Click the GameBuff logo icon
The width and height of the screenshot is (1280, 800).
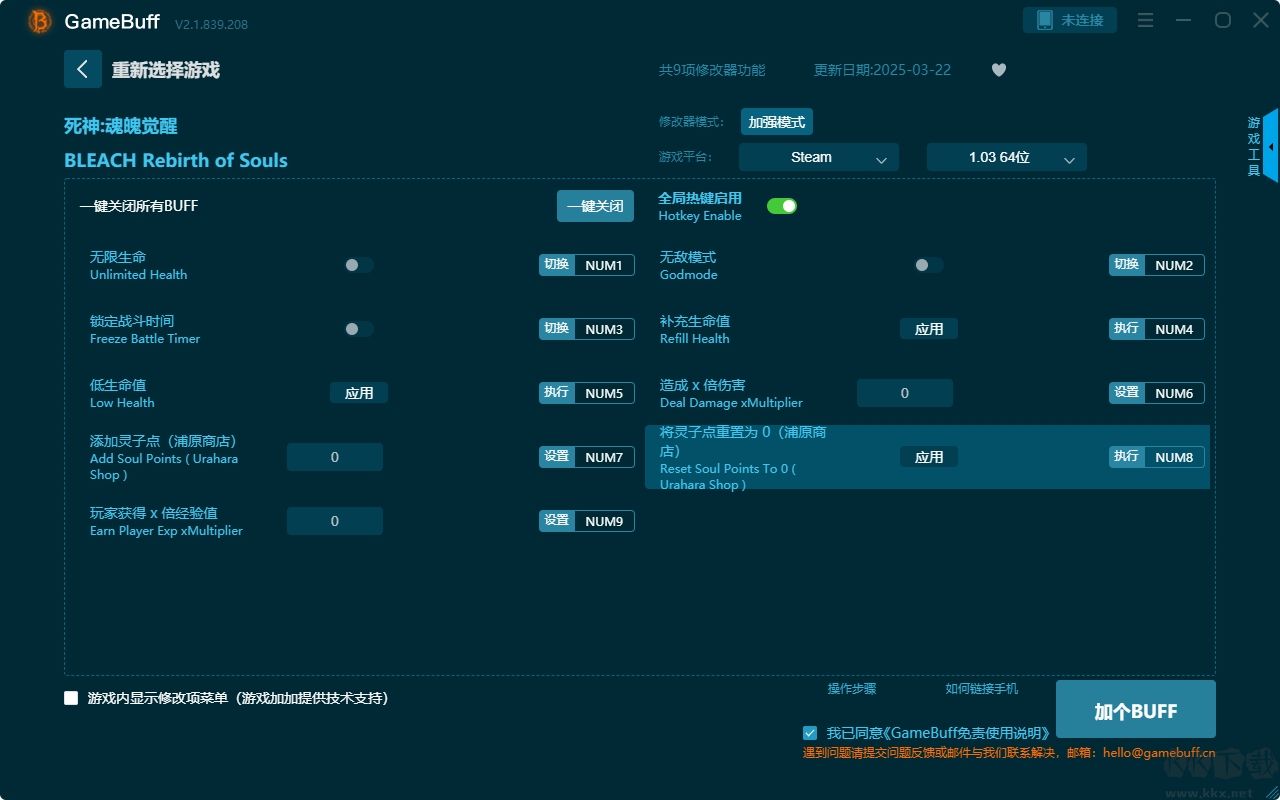40,21
